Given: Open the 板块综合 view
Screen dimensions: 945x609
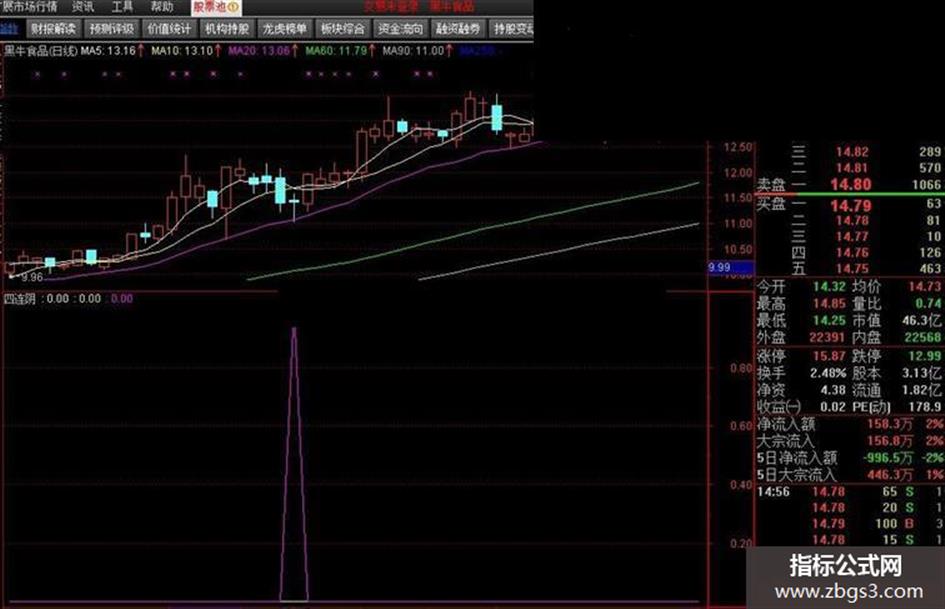Looking at the screenshot, I should [343, 28].
